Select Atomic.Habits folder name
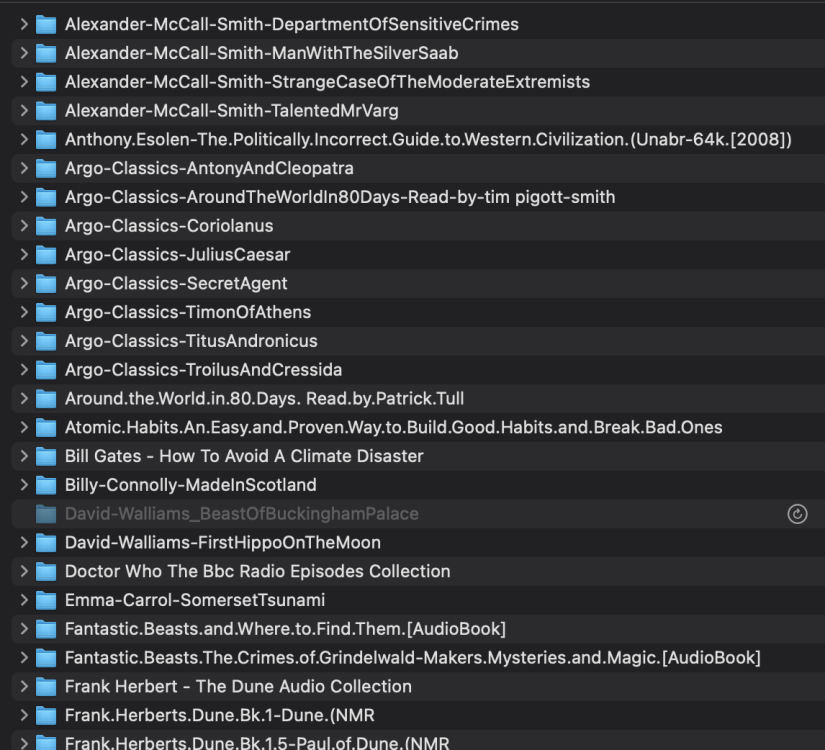Screen dimensions: 825x750 tap(394, 427)
